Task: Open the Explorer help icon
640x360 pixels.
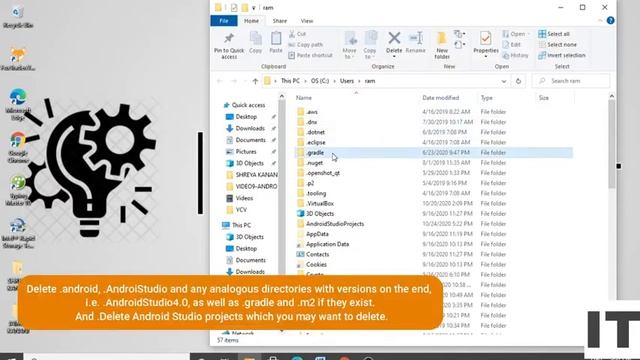Action: coord(610,20)
